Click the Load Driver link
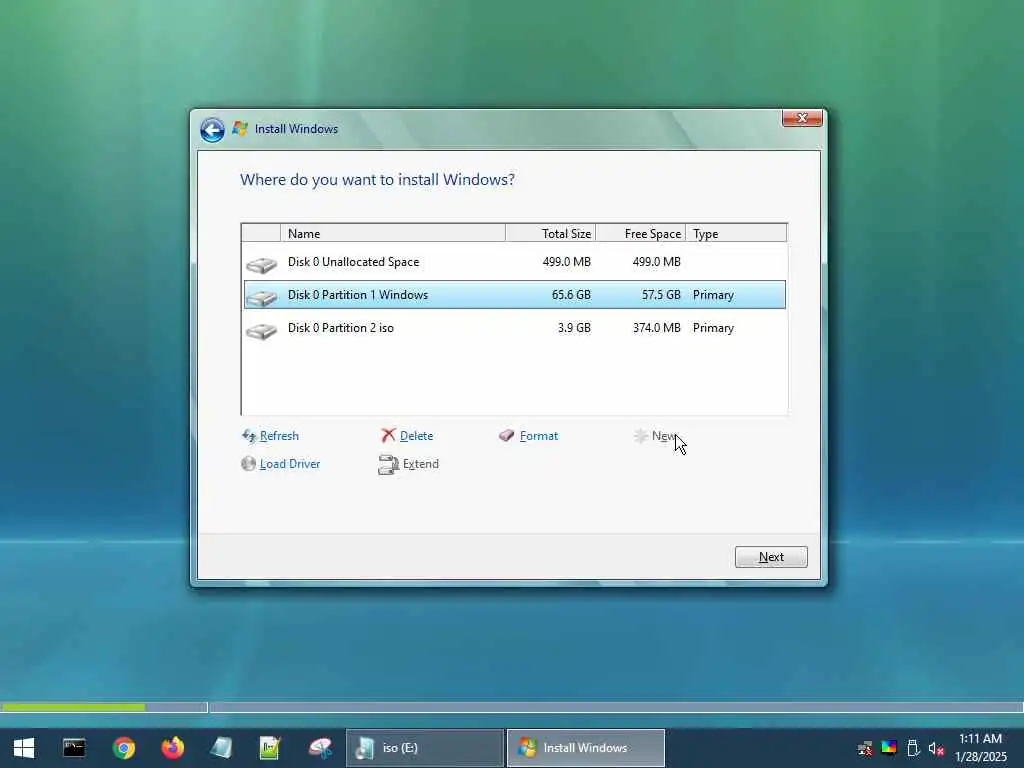1024x768 pixels. tap(290, 464)
